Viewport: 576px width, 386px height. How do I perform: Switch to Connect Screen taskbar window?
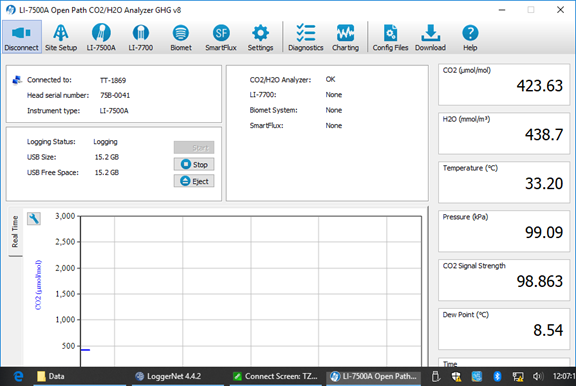[x=276, y=376]
